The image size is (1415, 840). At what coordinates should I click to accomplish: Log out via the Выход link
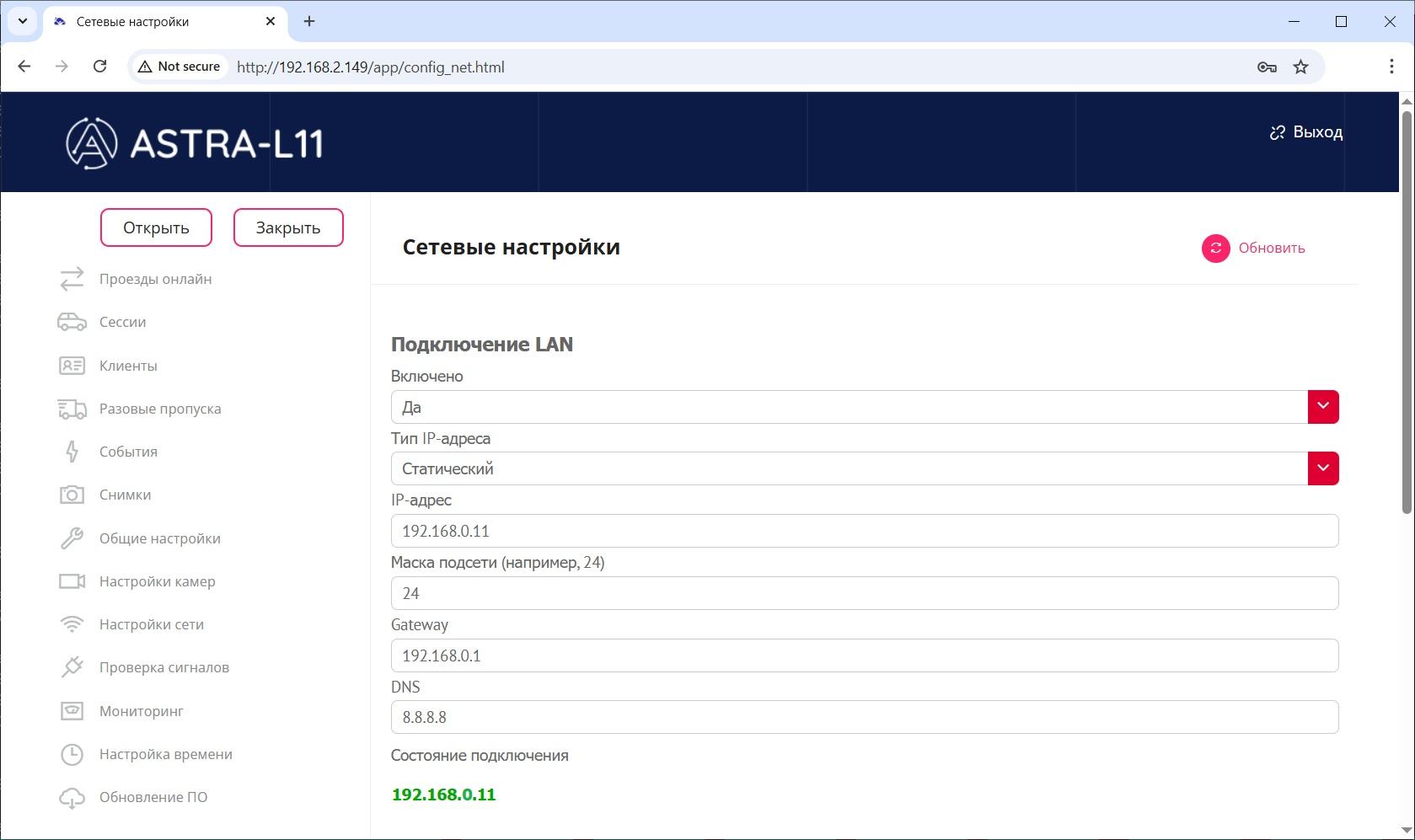[x=1306, y=132]
